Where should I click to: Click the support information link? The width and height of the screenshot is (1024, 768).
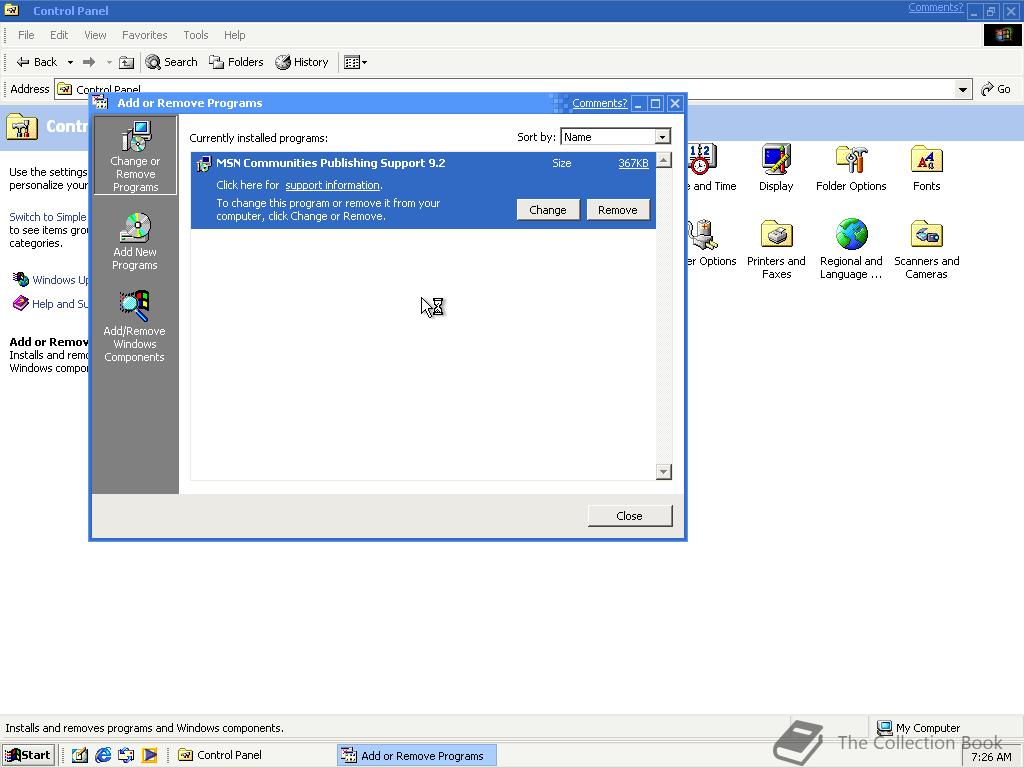point(332,185)
